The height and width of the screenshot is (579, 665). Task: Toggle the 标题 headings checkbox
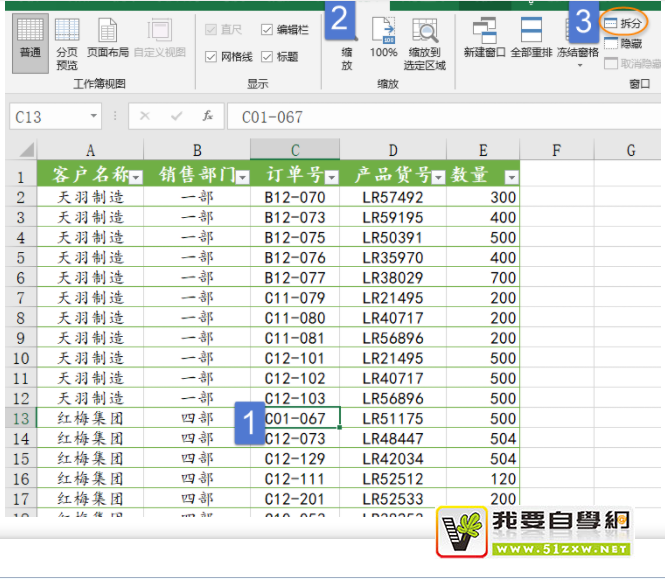268,57
